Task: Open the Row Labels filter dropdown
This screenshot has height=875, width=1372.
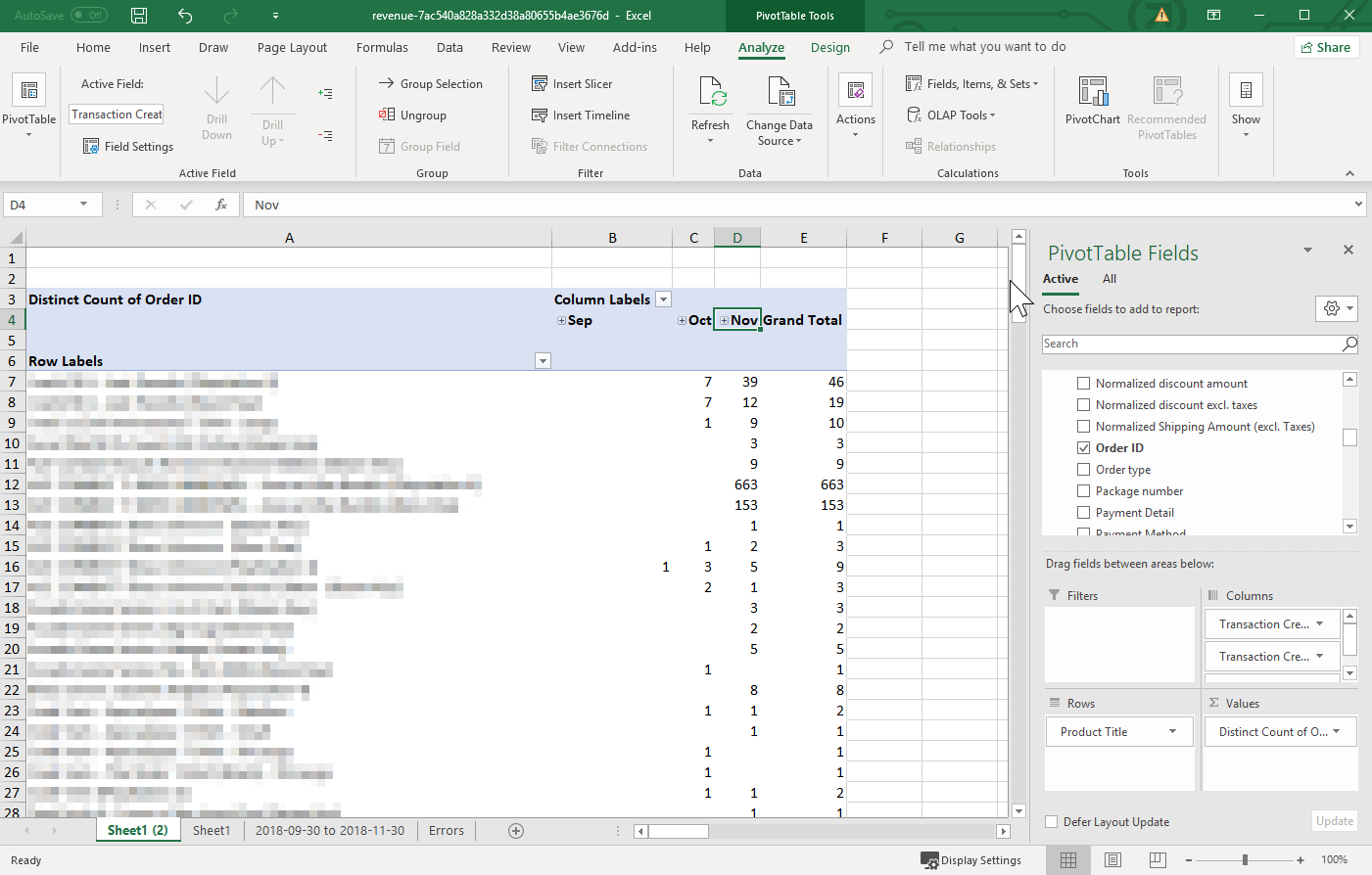Action: tap(543, 361)
